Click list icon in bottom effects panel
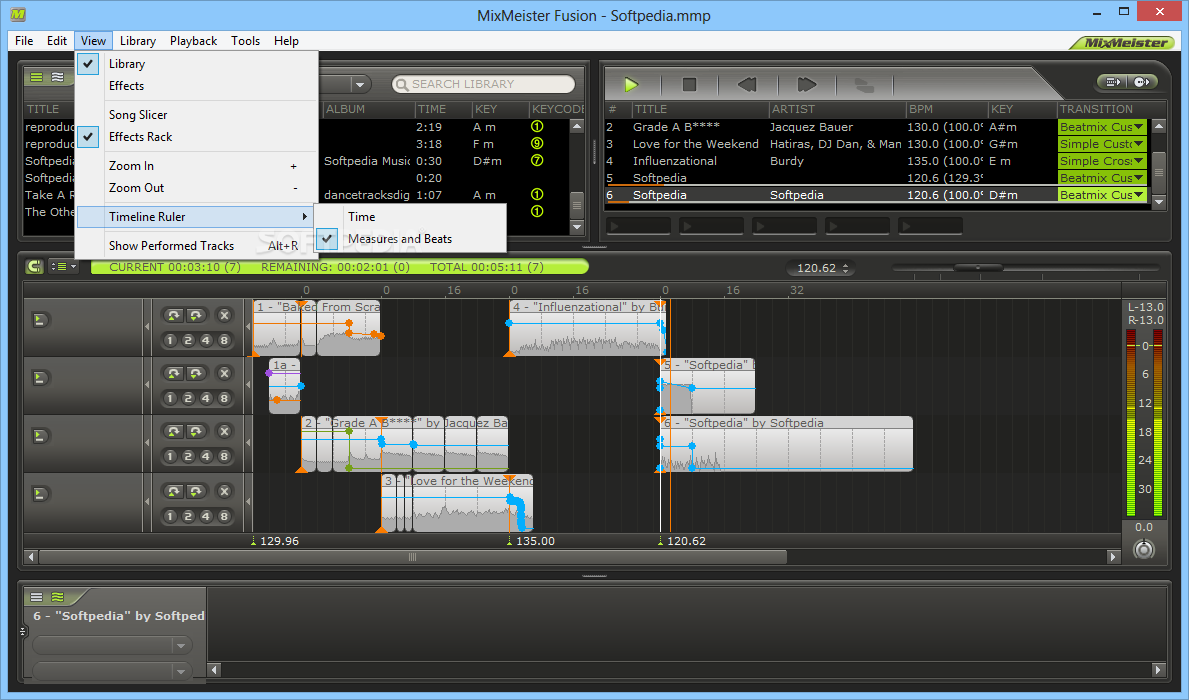 click(x=36, y=597)
